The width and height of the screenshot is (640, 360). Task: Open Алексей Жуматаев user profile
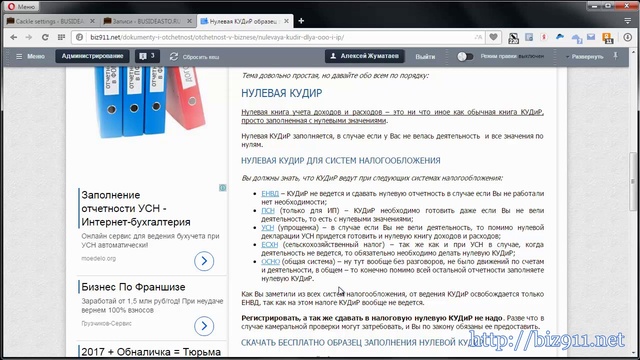(x=364, y=56)
